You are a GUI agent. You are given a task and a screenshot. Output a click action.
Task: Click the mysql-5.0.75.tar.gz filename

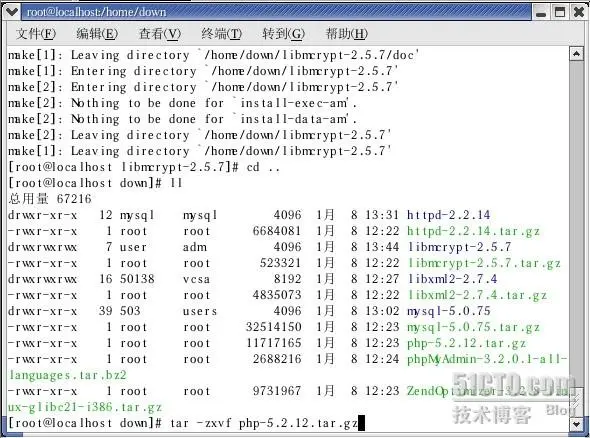coord(473,327)
